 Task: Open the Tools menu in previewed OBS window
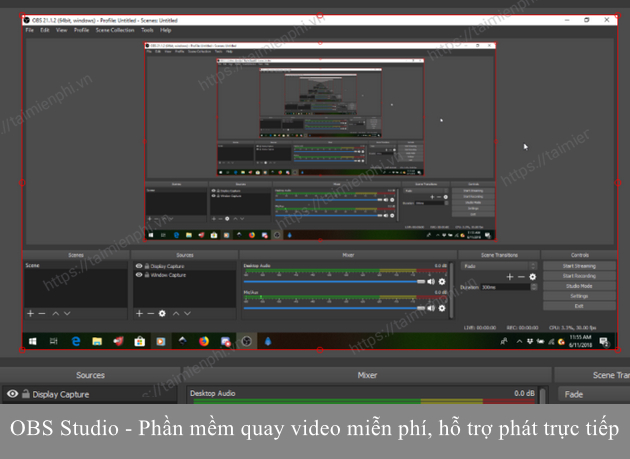pos(147,30)
